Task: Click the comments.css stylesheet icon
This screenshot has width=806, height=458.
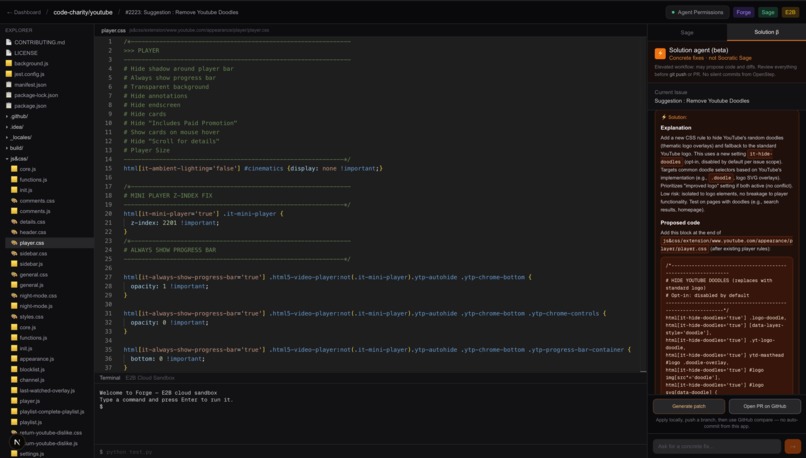Action: 14,200
